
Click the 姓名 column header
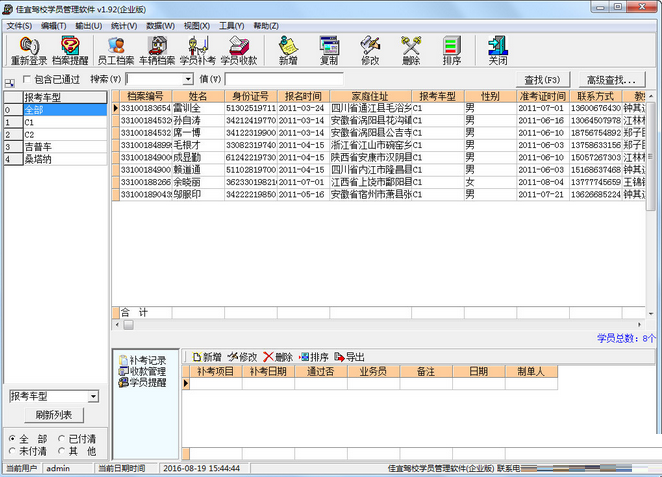[198, 96]
